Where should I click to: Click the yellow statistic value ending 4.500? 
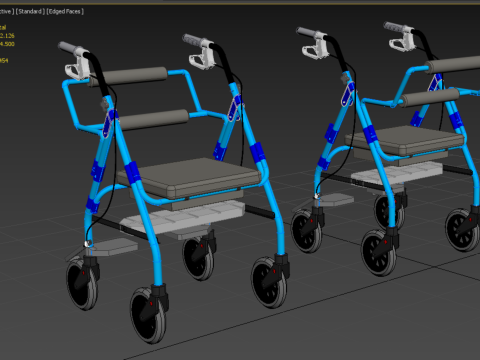7,44
